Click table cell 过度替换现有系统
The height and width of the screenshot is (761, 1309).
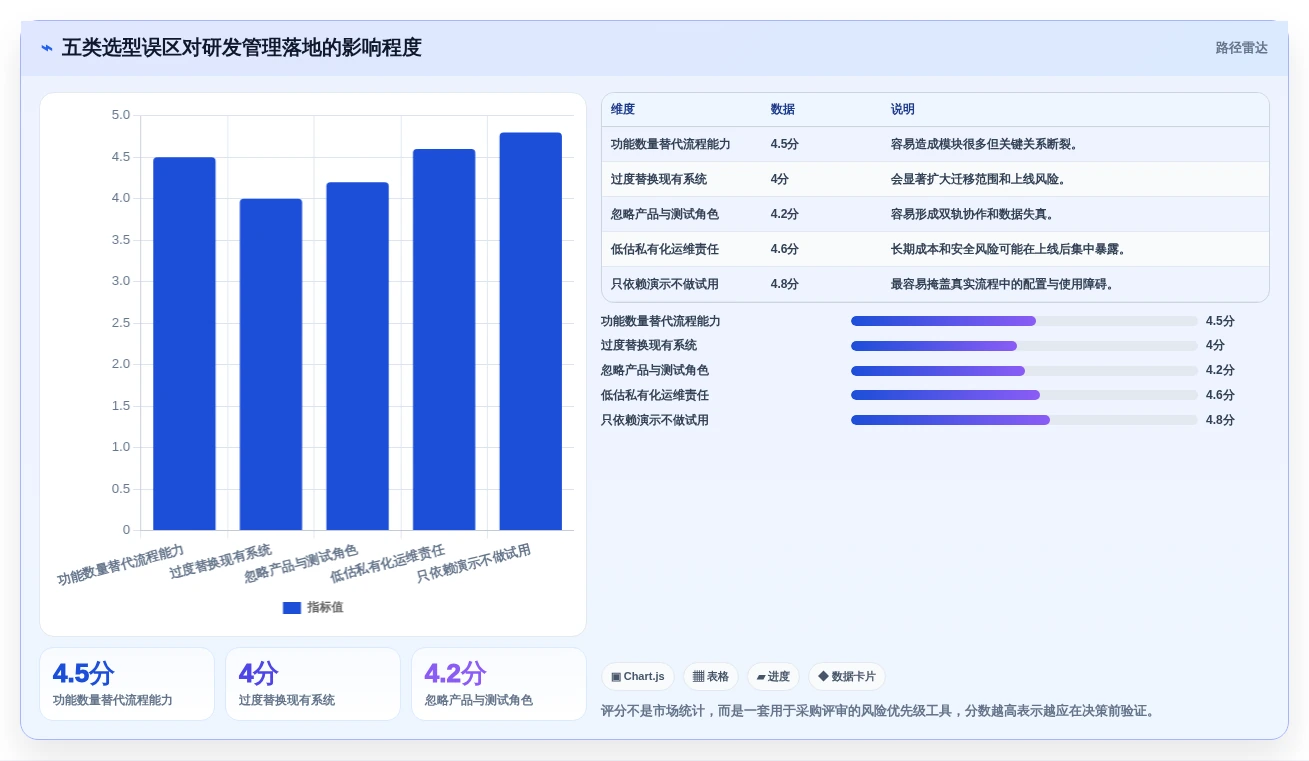pyautogui.click(x=659, y=179)
